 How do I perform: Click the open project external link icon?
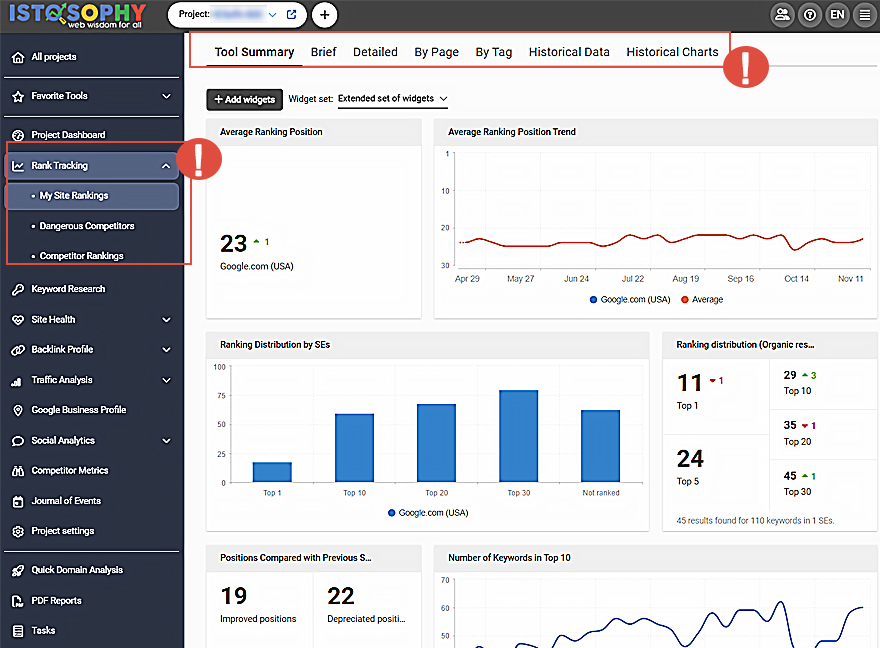[291, 15]
